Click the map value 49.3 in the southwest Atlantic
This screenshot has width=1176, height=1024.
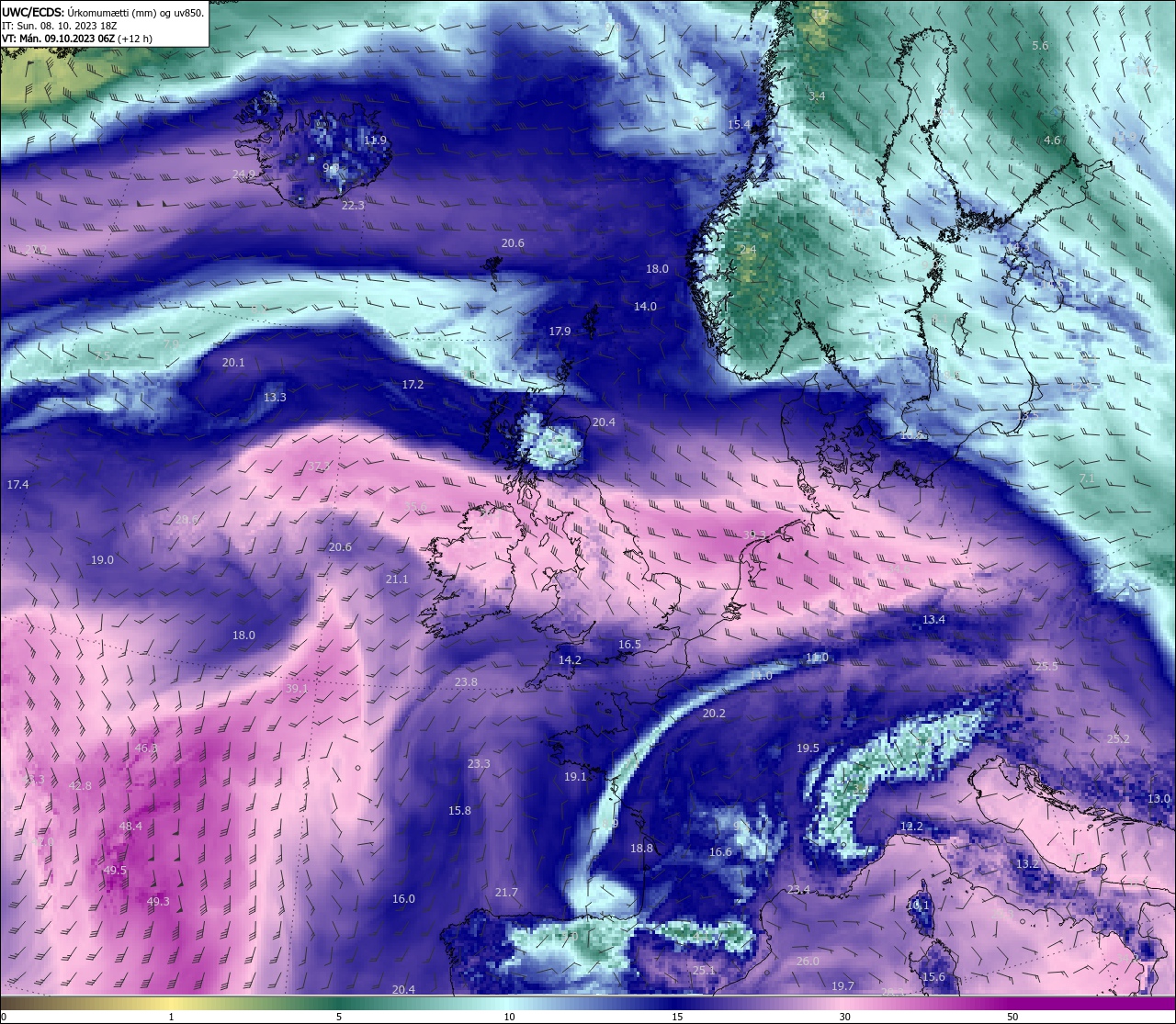coord(158,902)
